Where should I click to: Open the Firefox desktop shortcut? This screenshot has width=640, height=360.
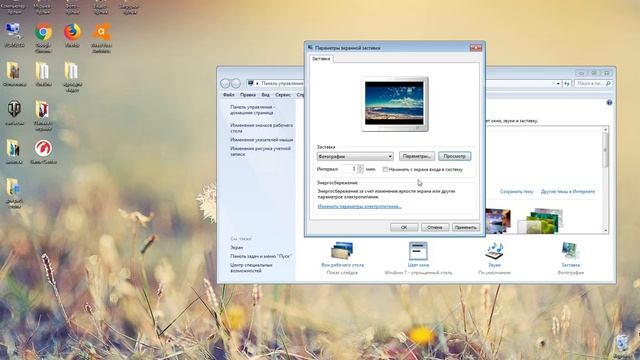pos(72,32)
